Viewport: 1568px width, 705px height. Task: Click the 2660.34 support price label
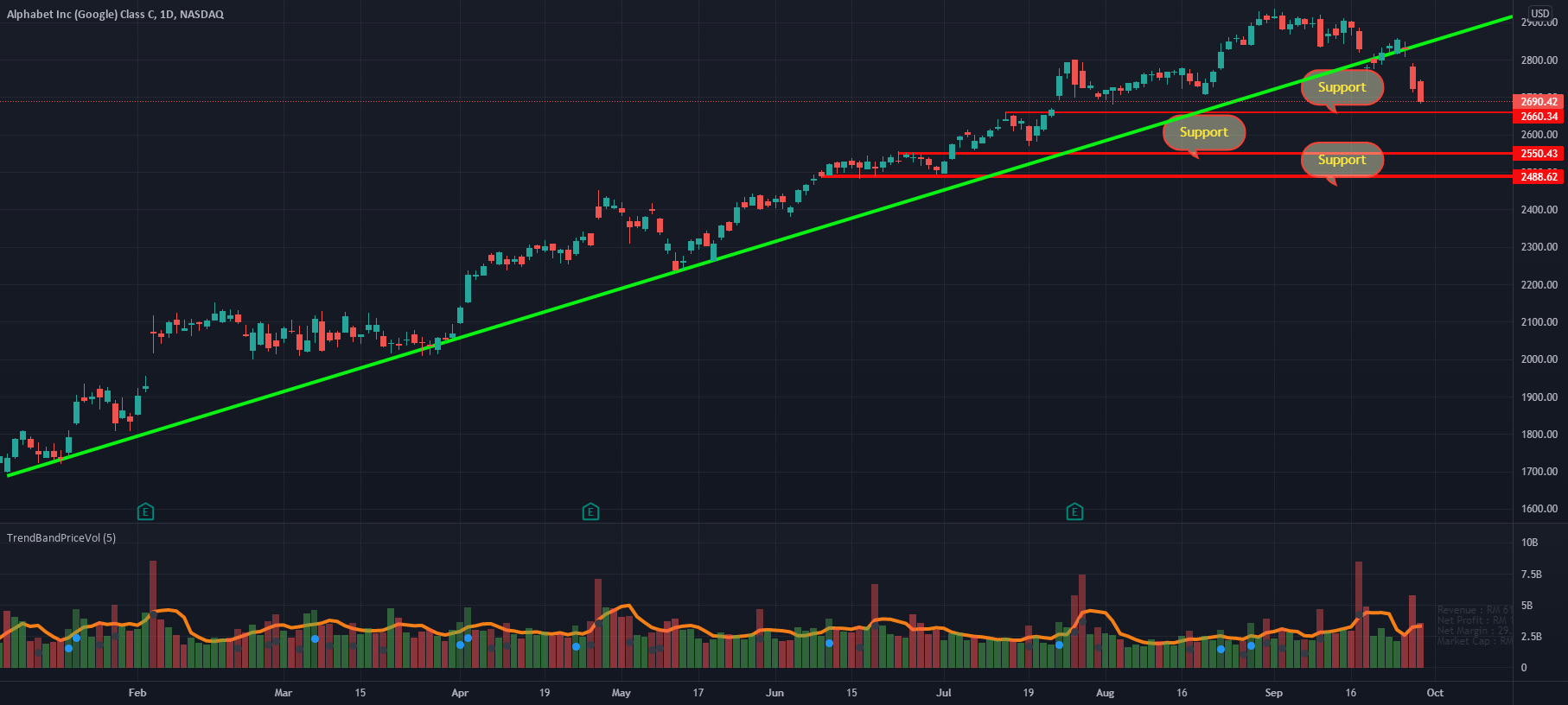tap(1539, 117)
